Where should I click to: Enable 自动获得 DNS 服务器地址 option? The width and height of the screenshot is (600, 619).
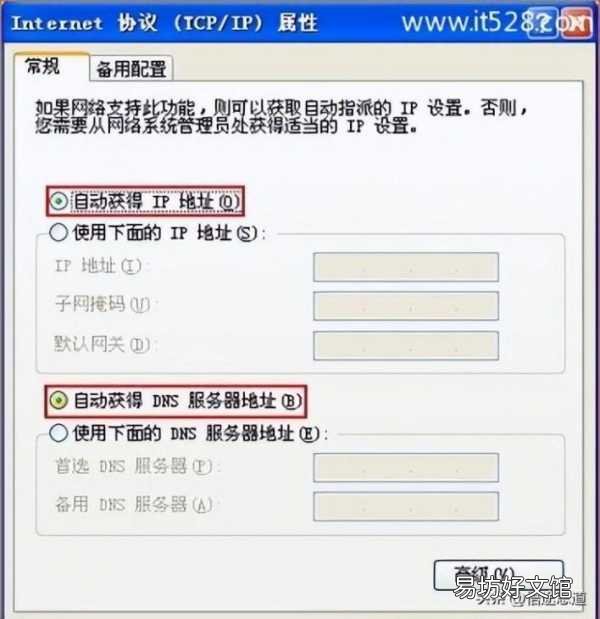coord(58,401)
